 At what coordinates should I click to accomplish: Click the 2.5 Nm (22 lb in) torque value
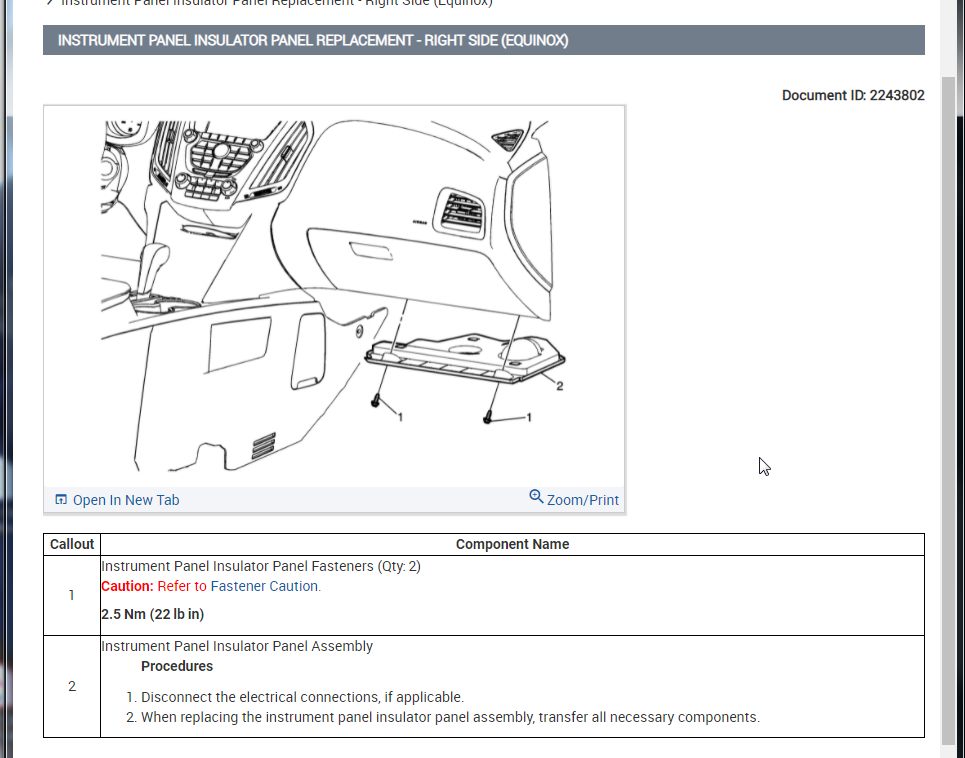[x=153, y=614]
